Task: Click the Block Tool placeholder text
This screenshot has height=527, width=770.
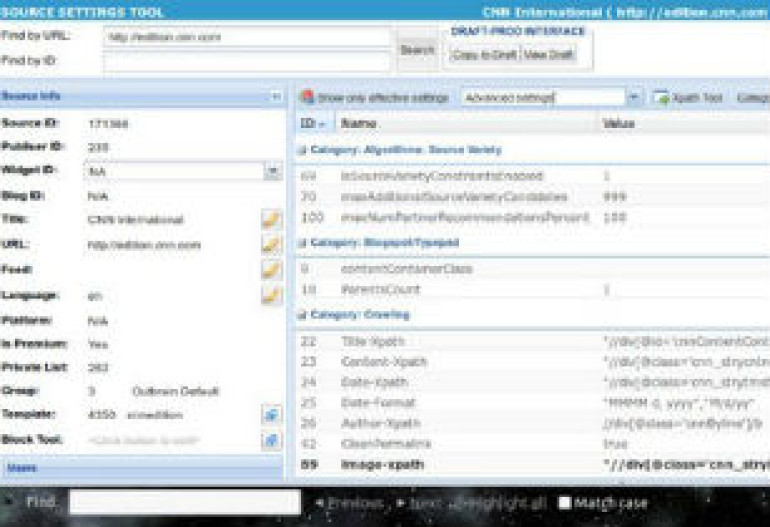Action: [143, 440]
